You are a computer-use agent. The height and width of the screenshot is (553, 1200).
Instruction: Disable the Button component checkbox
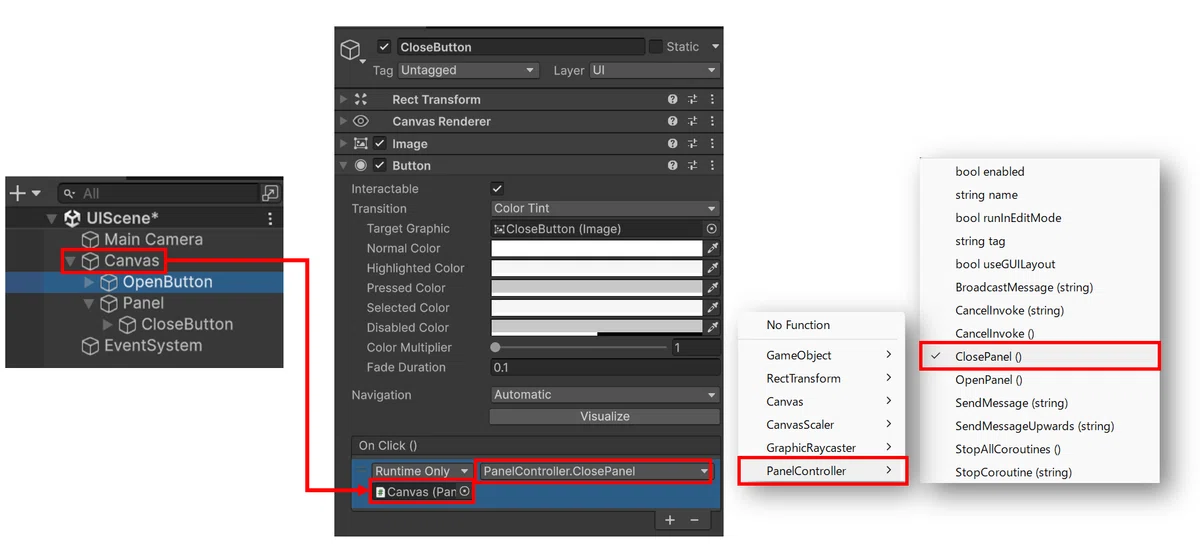380,166
